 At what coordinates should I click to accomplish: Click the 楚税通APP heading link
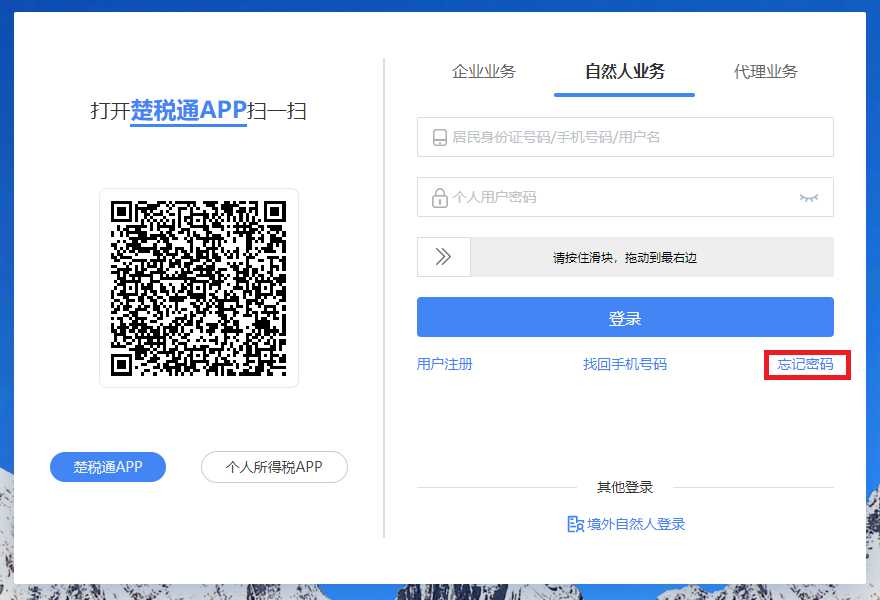pyautogui.click(x=189, y=111)
